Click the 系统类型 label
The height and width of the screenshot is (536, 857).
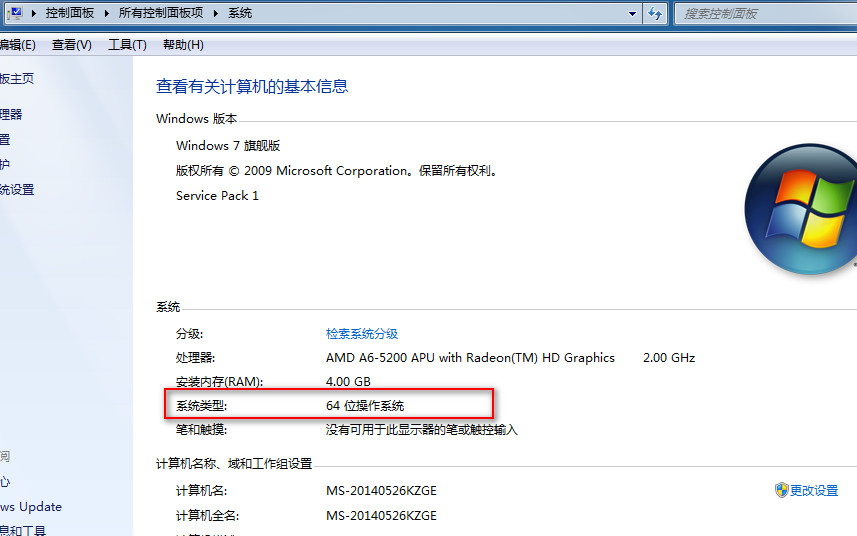pyautogui.click(x=201, y=405)
